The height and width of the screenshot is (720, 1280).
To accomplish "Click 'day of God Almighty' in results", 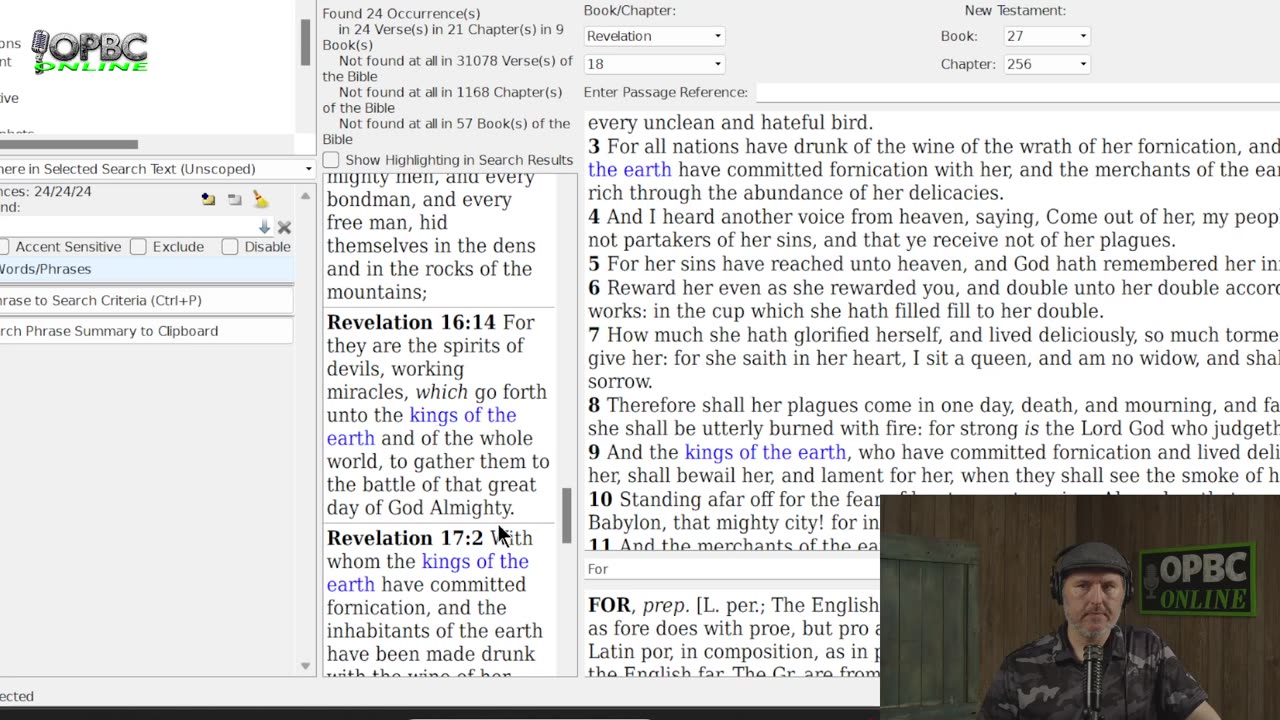I will [421, 508].
